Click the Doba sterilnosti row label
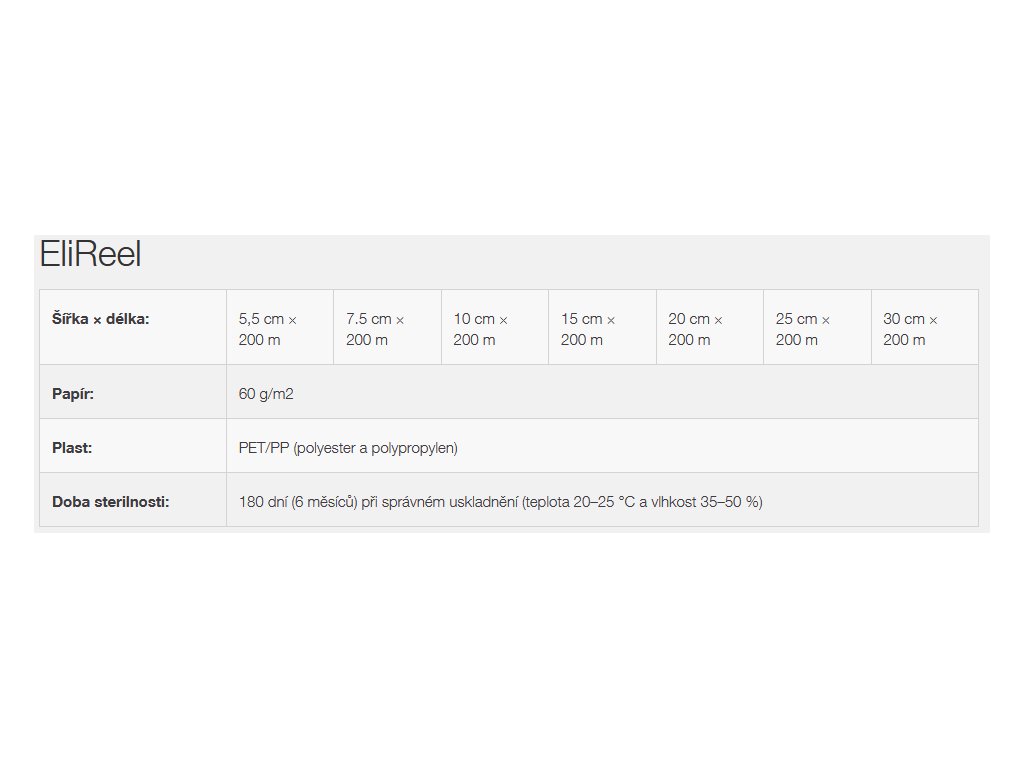Screen dimensions: 1024x768 coord(110,502)
